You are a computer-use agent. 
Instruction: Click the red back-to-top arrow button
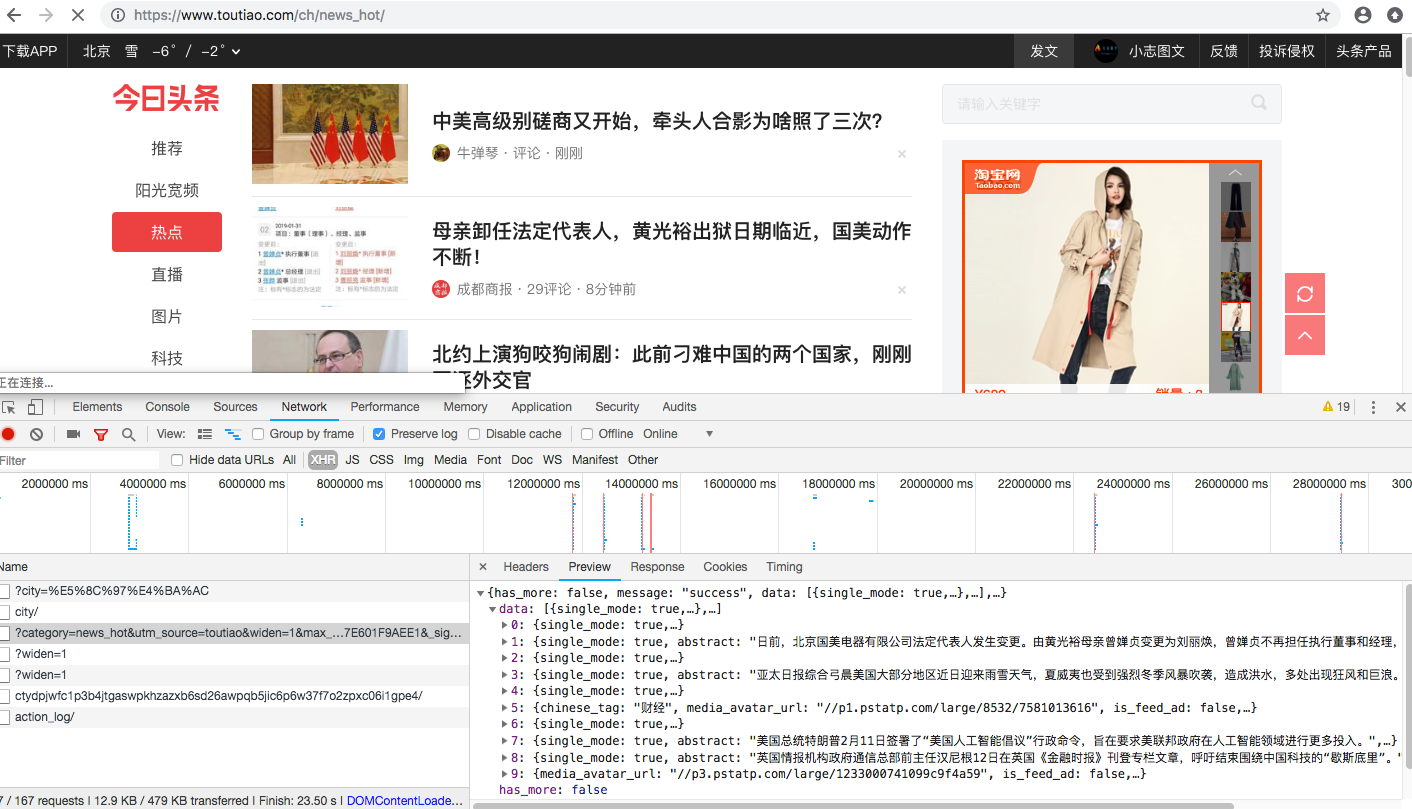click(1305, 335)
